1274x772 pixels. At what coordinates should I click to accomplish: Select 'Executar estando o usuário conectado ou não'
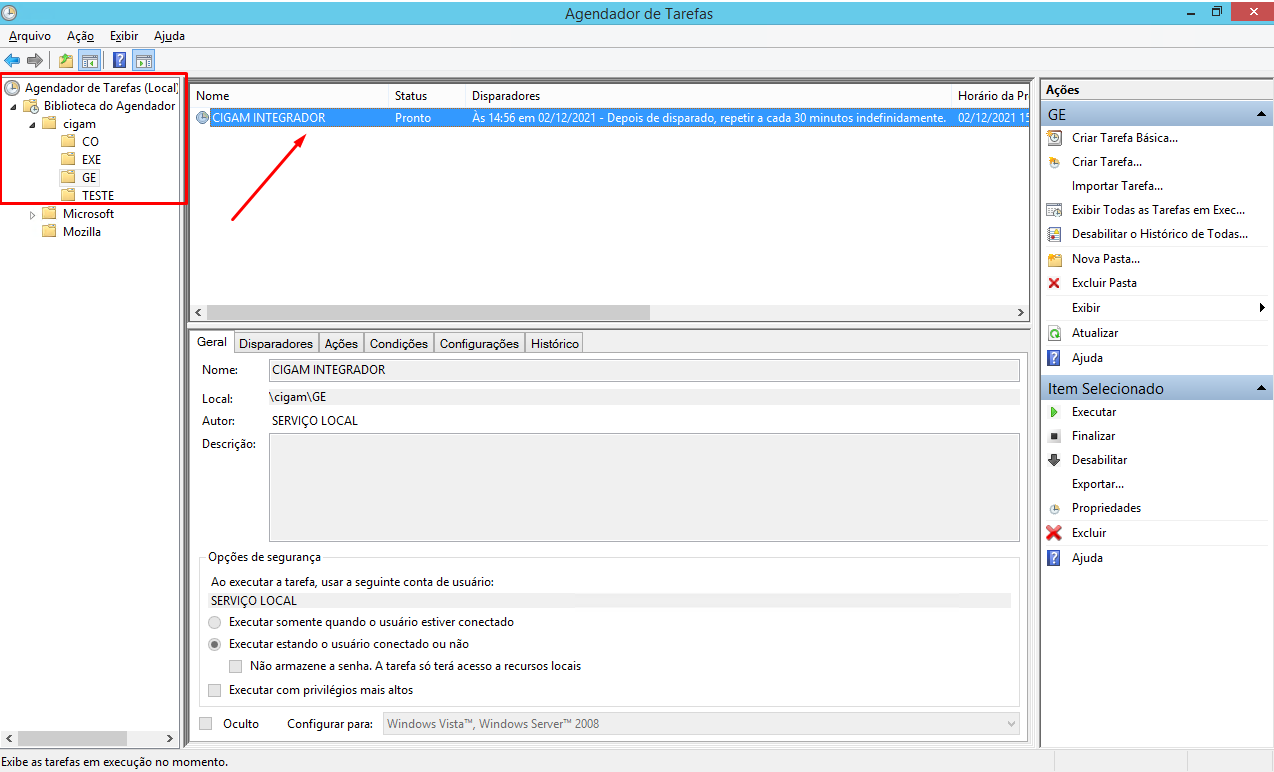215,644
